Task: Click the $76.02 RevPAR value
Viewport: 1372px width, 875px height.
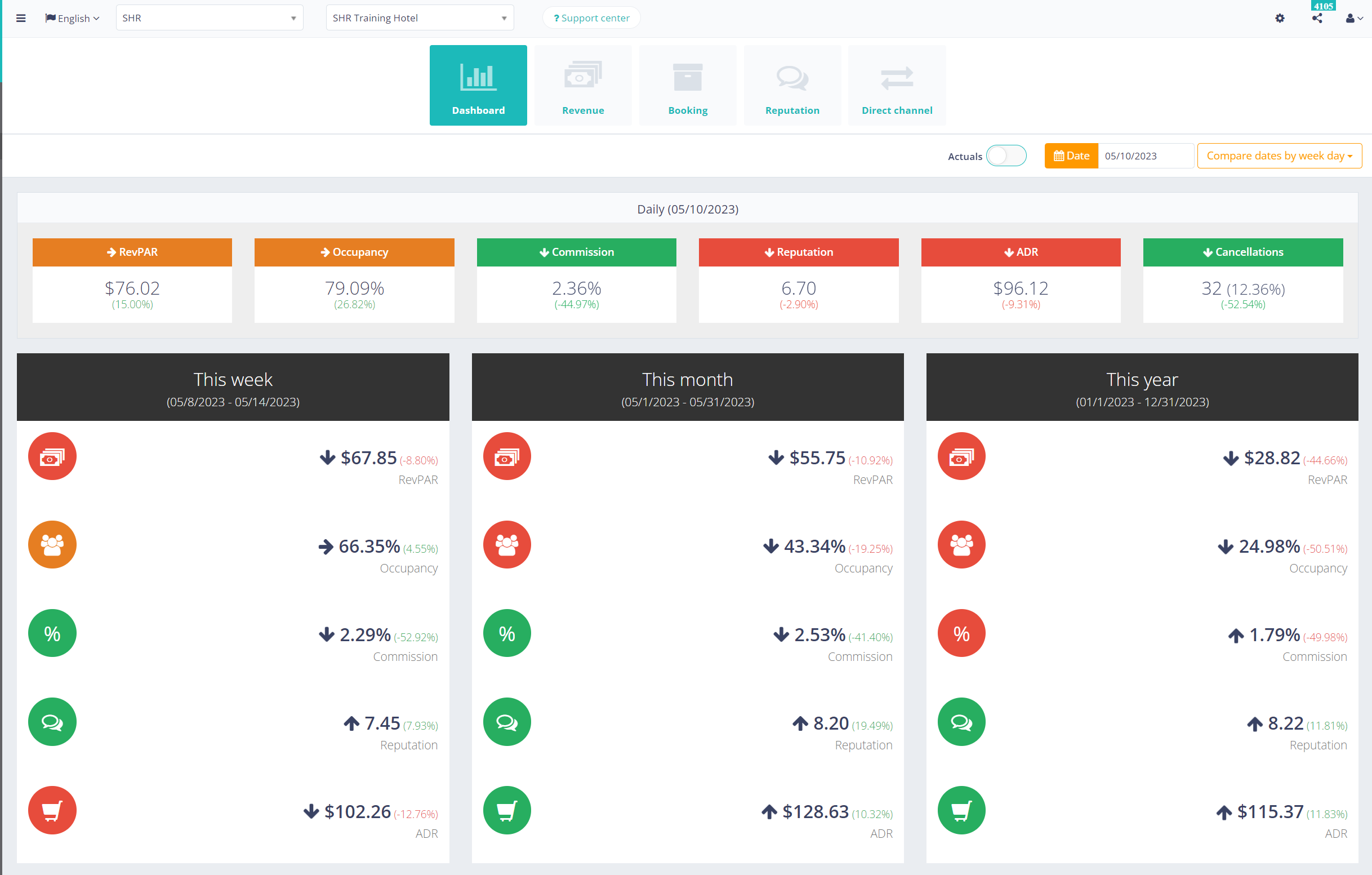Action: tap(132, 288)
